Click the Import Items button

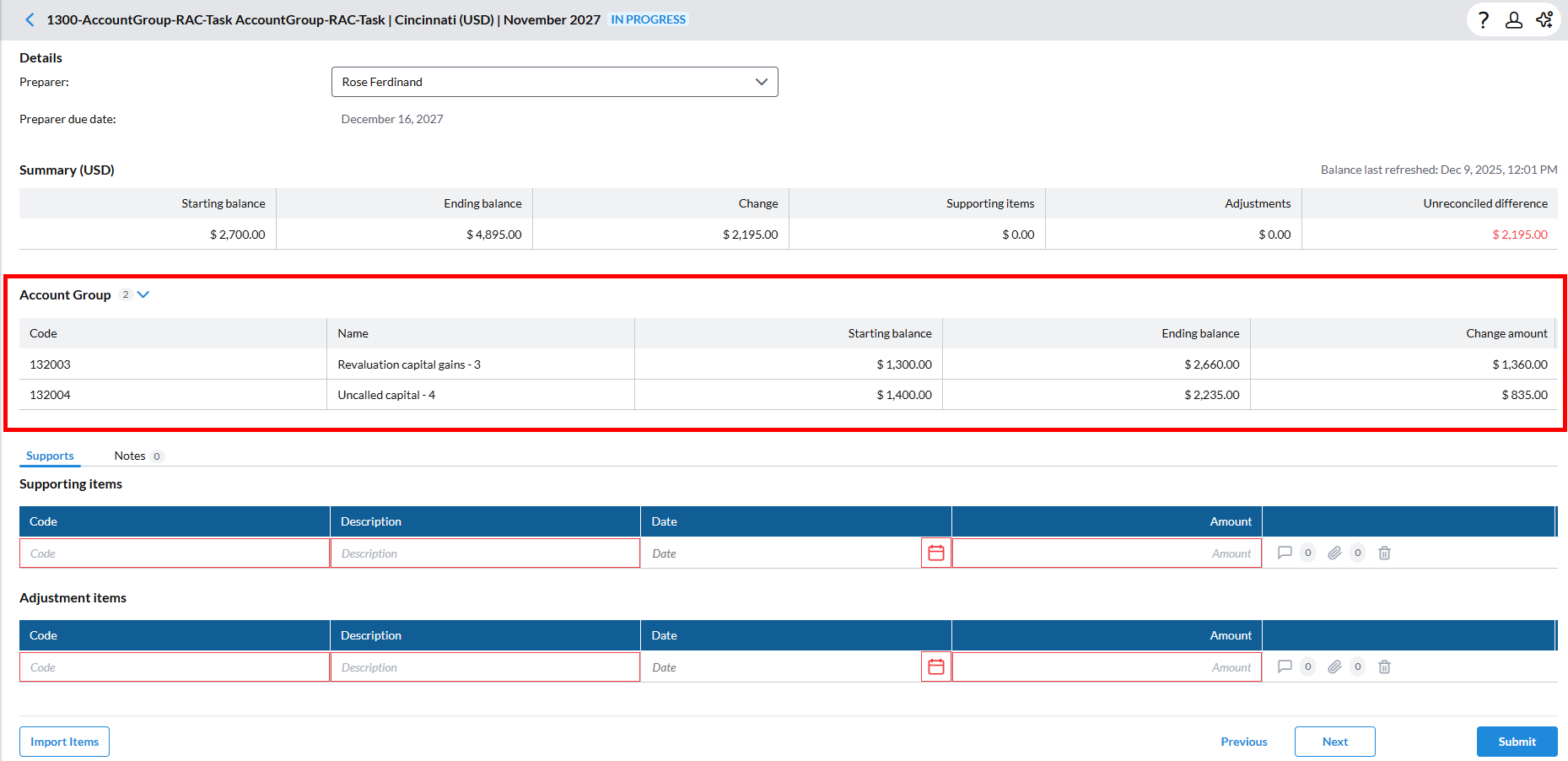coord(64,742)
